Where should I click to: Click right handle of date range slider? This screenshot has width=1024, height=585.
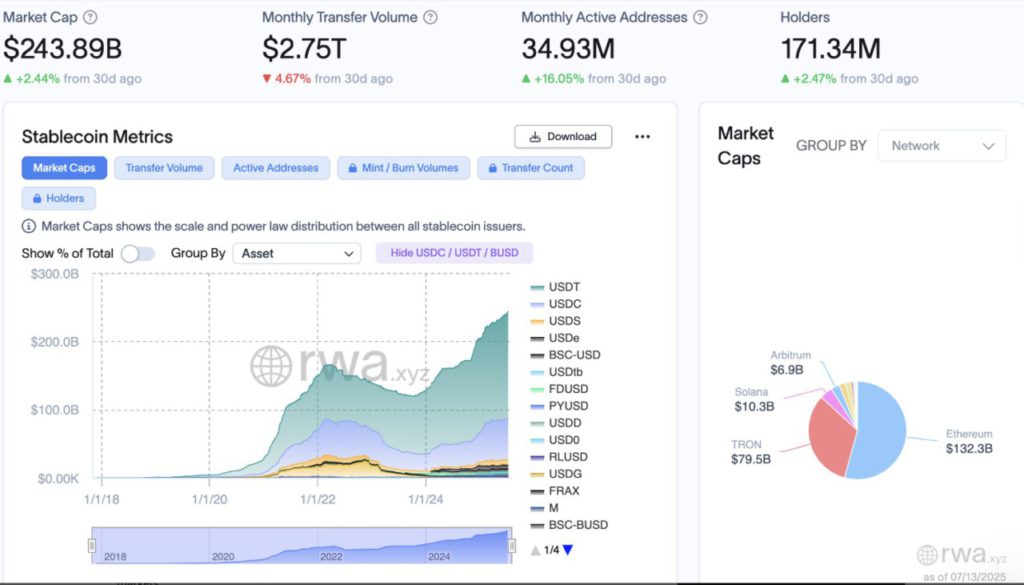point(511,545)
